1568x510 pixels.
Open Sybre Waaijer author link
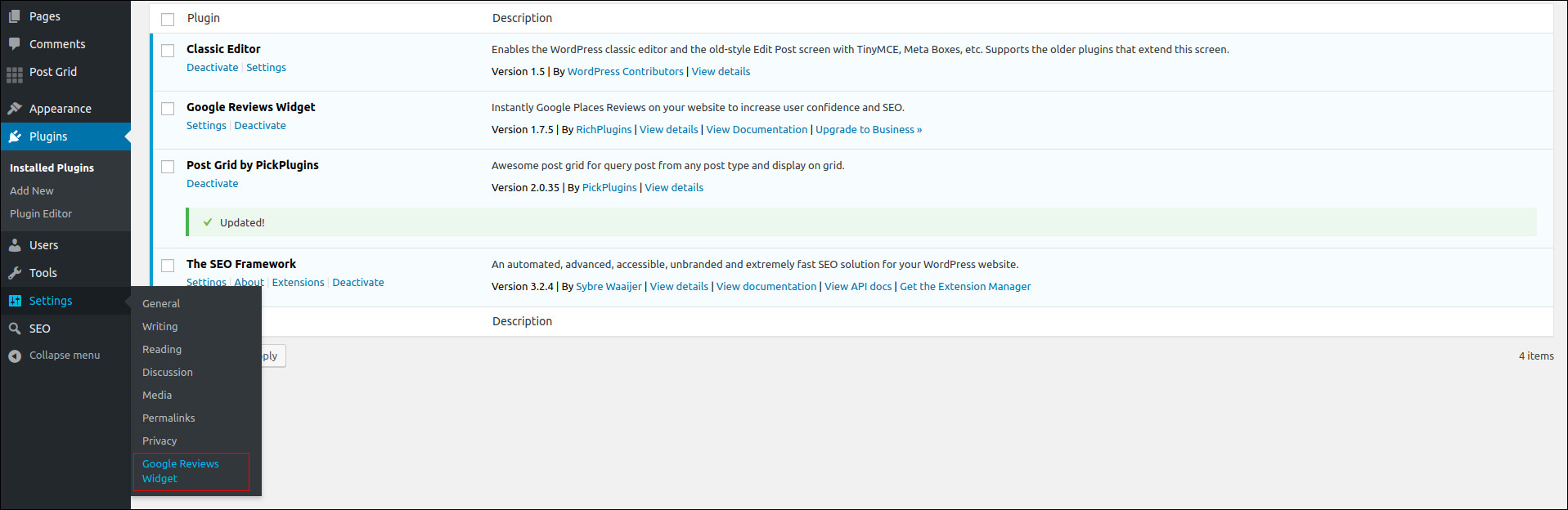[x=609, y=287]
